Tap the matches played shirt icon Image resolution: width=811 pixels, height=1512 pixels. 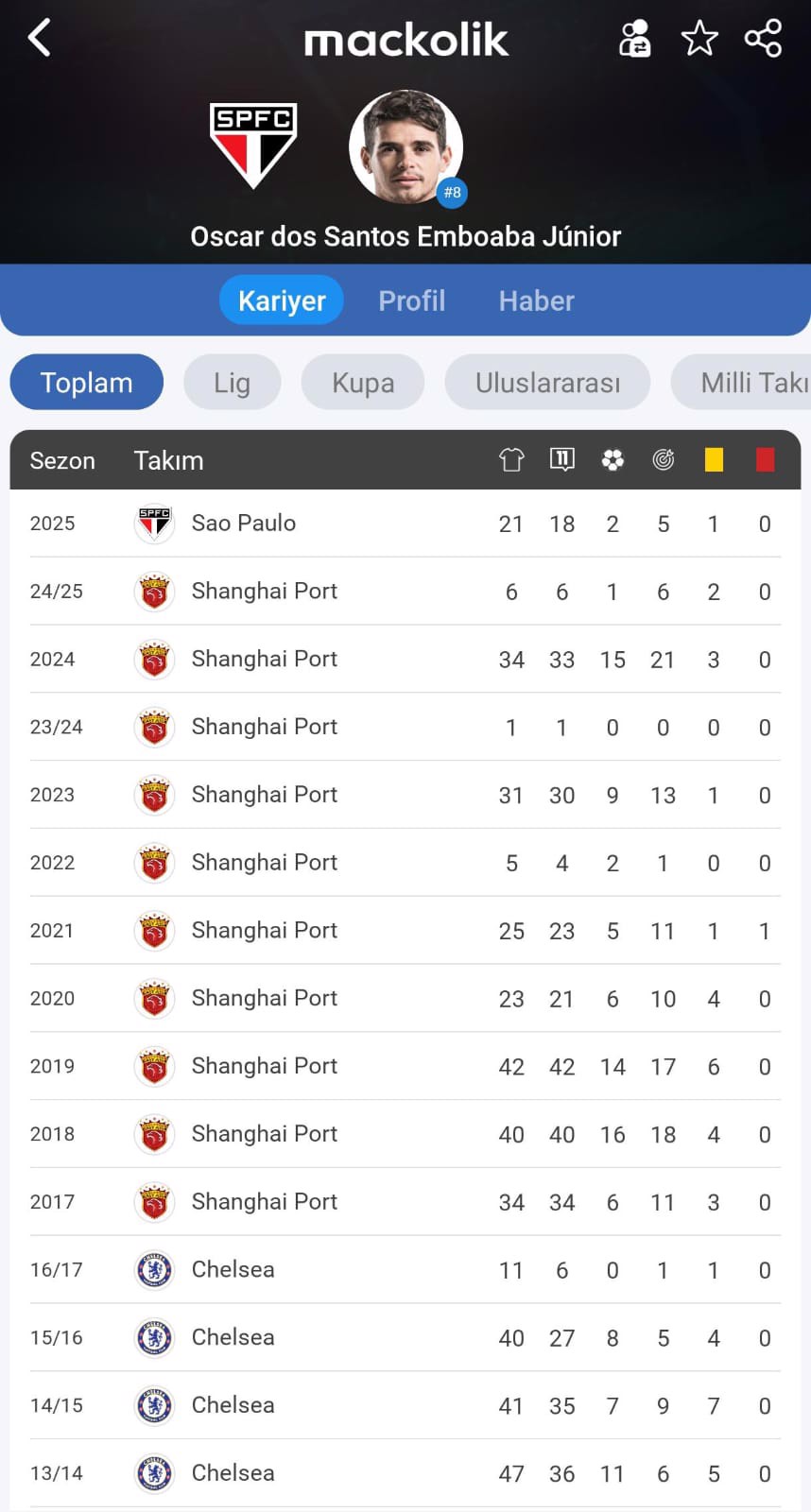click(x=511, y=460)
